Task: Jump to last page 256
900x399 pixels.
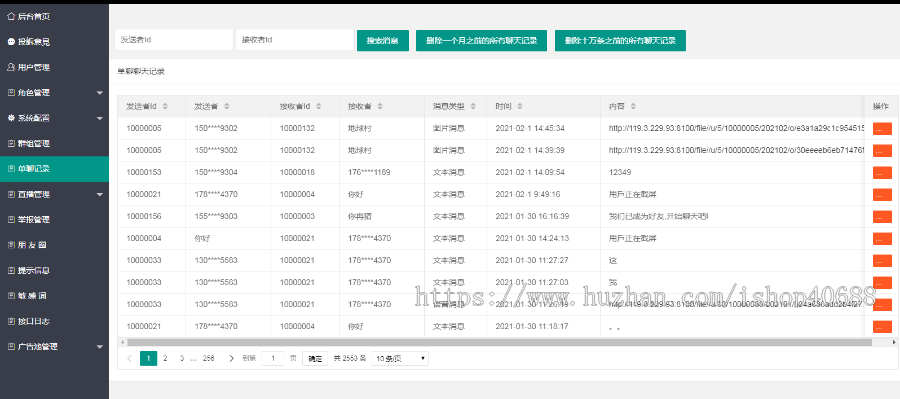Action: click(208, 358)
